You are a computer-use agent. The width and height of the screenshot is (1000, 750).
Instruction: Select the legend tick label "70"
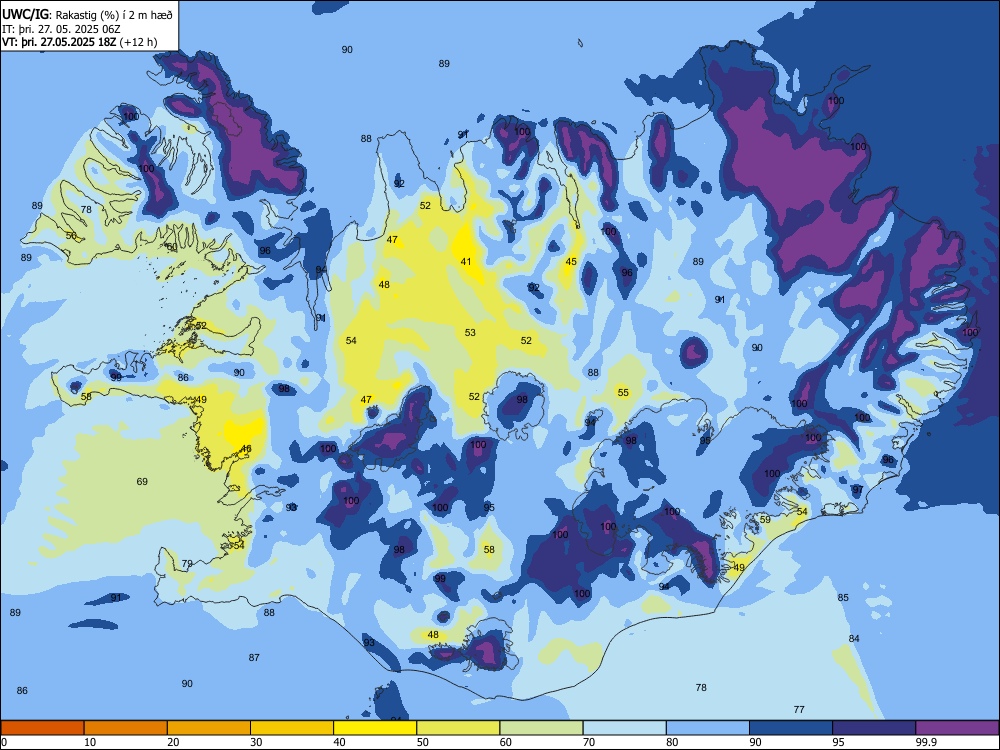(589, 742)
